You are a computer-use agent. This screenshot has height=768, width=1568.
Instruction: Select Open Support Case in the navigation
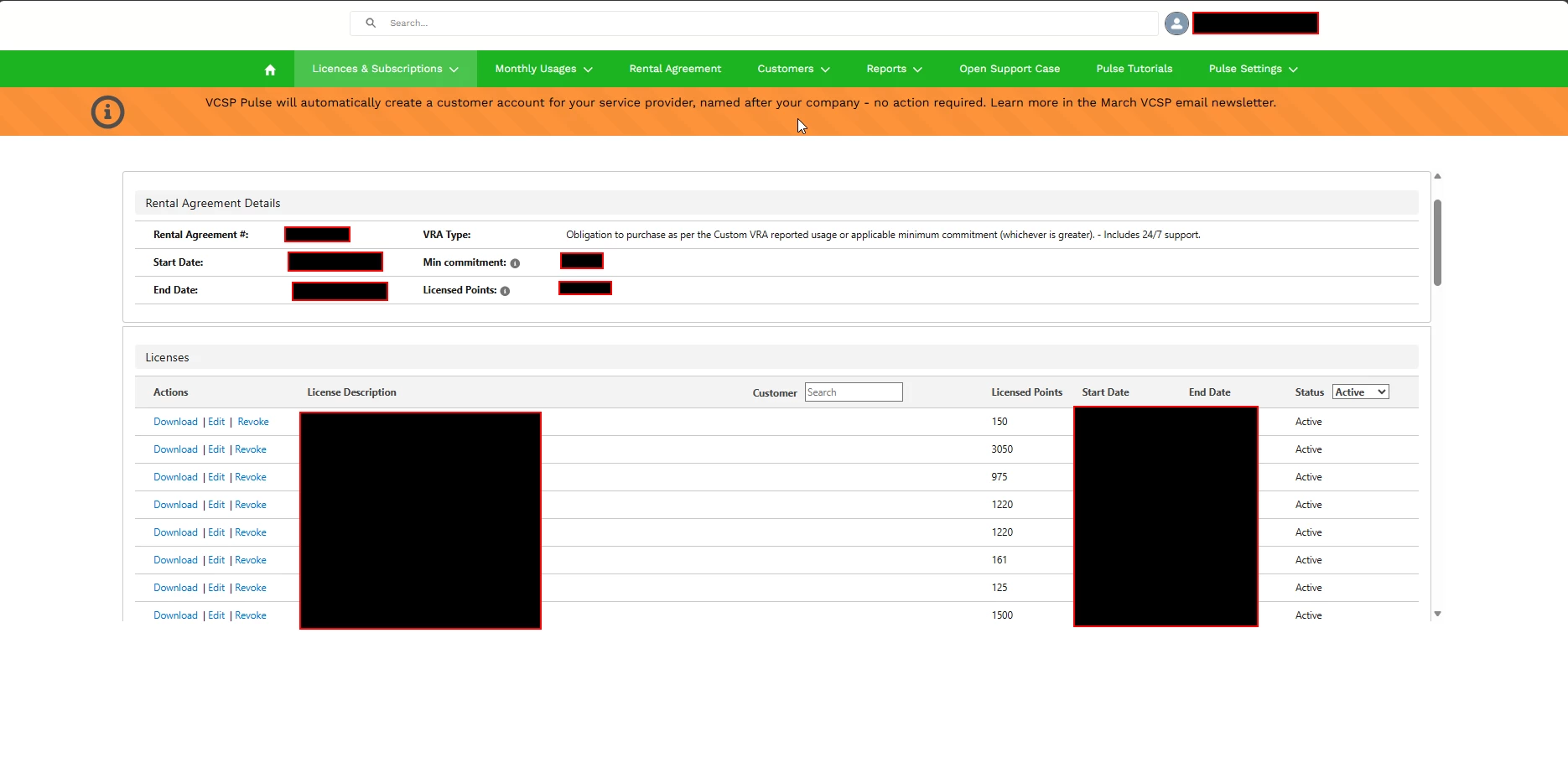click(1010, 69)
